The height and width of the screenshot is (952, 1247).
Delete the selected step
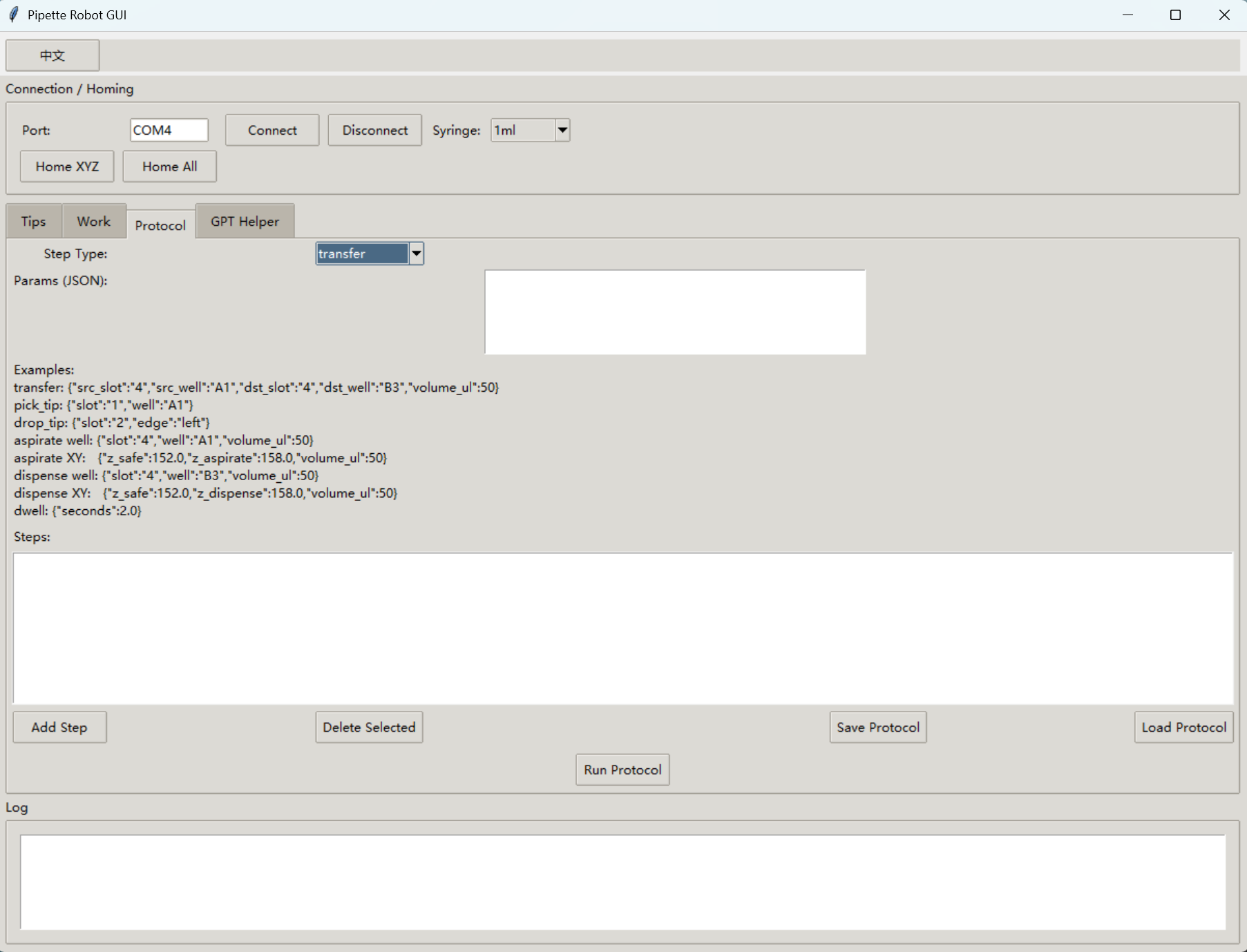(x=369, y=727)
